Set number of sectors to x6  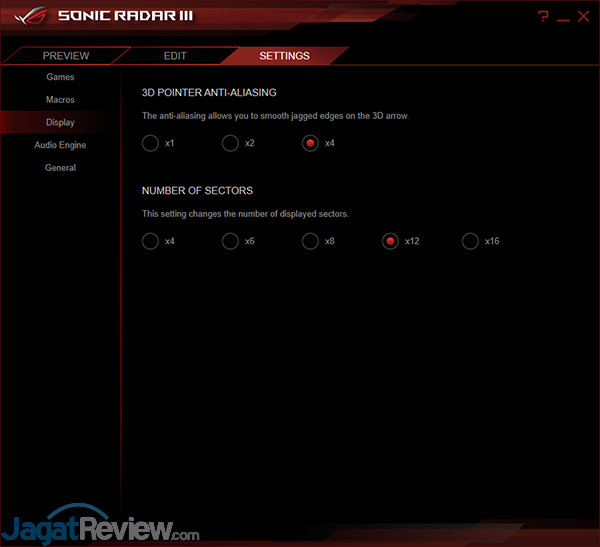[x=230, y=241]
